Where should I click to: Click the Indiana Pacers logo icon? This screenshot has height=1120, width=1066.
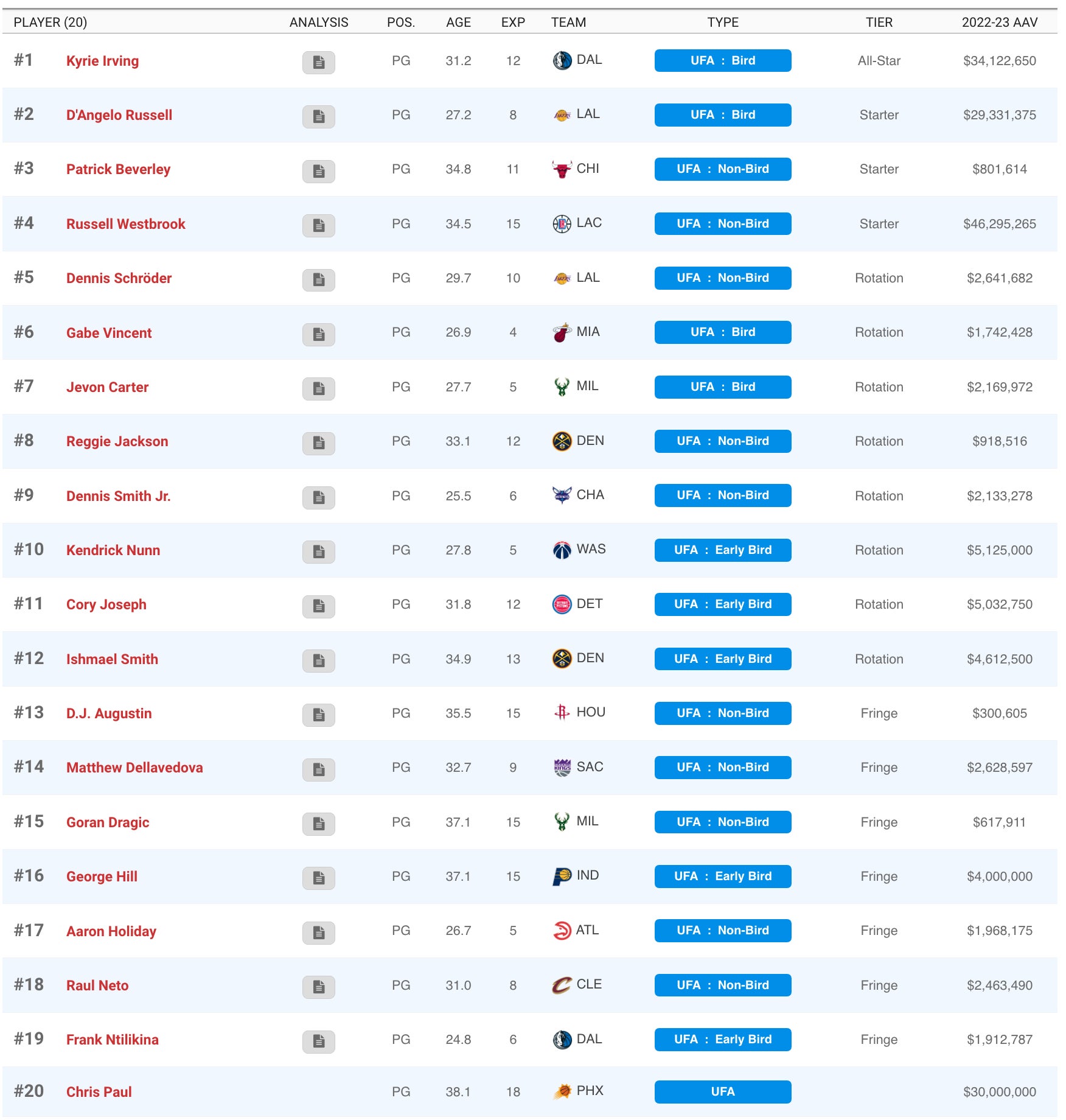pos(562,877)
